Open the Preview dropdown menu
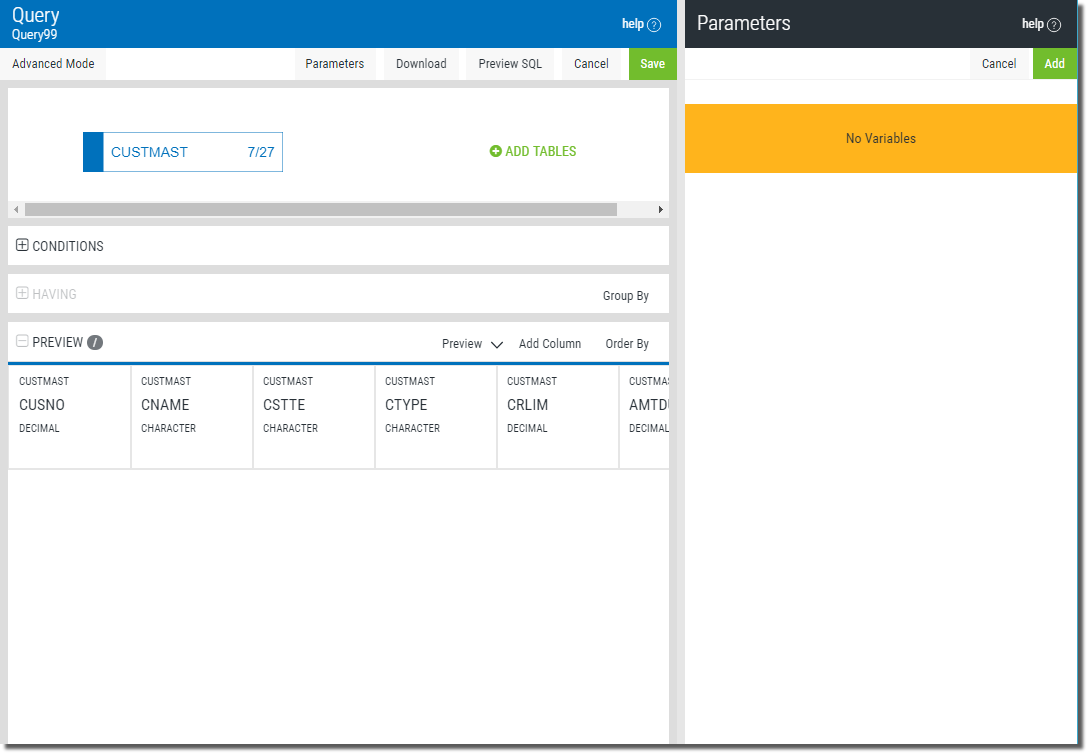The height and width of the screenshot is (753, 1087). [x=472, y=344]
